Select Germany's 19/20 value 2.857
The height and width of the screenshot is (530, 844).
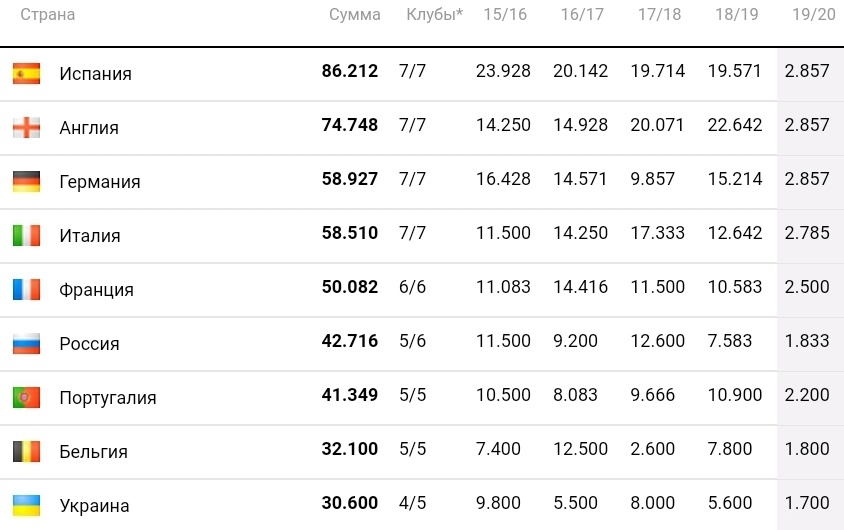tap(807, 179)
